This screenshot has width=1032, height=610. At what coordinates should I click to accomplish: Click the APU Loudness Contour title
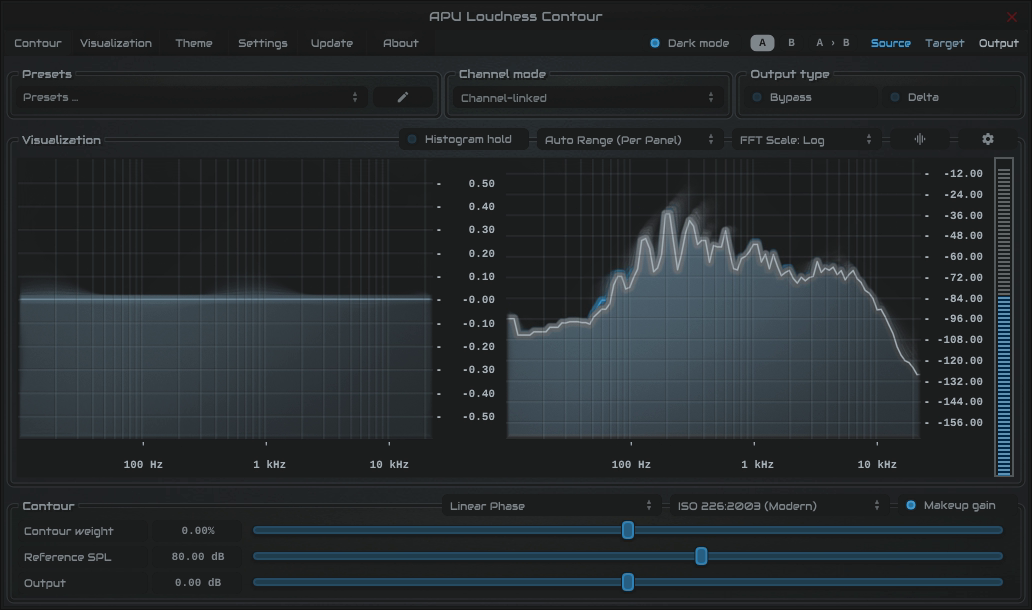(x=515, y=16)
